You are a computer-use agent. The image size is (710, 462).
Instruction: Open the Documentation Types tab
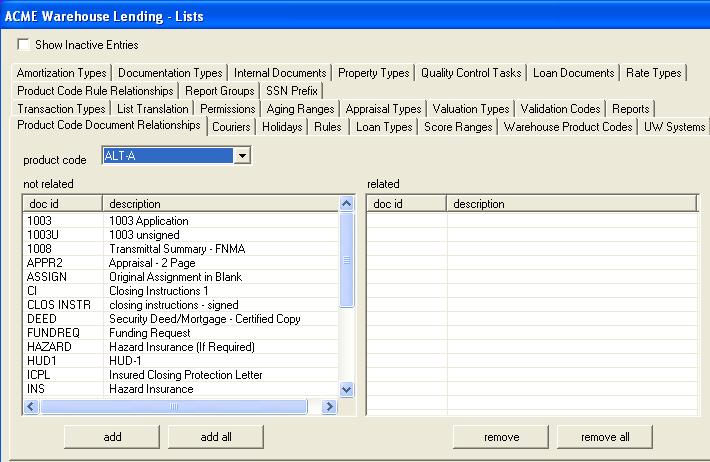click(x=170, y=73)
